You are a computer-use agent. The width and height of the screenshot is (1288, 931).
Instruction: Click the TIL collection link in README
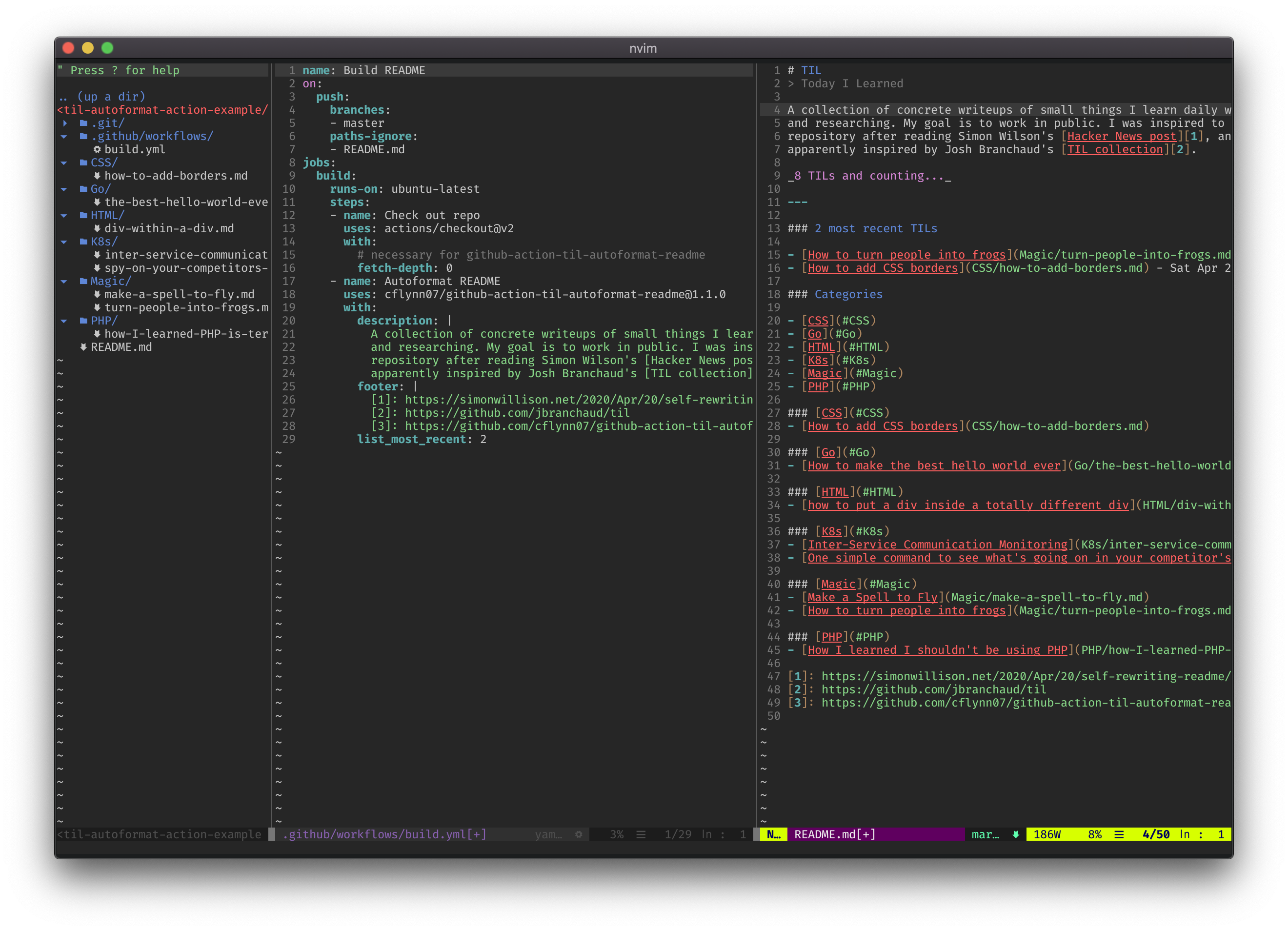tap(1114, 149)
